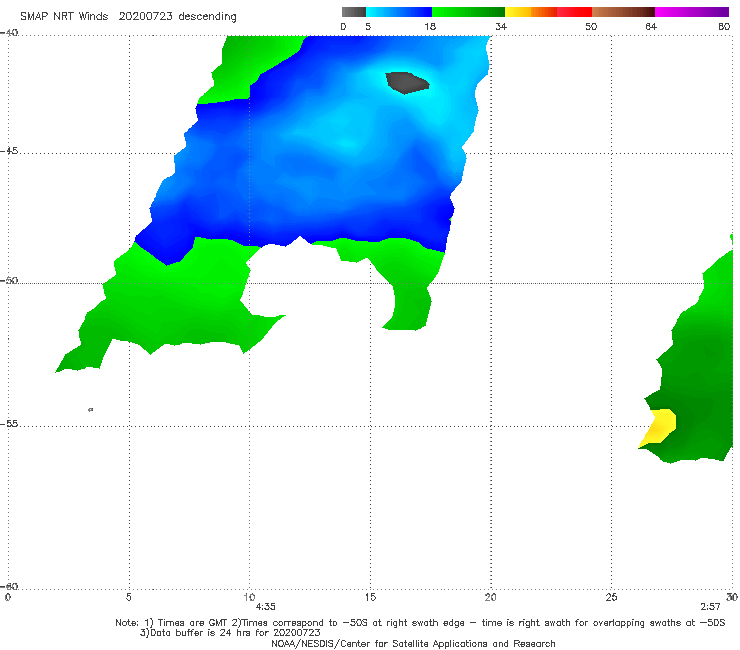The width and height of the screenshot is (740, 650).
Task: Click the "NOAA/NESDIS/Center for Satellite Applications and Research" credit
Action: [413, 644]
